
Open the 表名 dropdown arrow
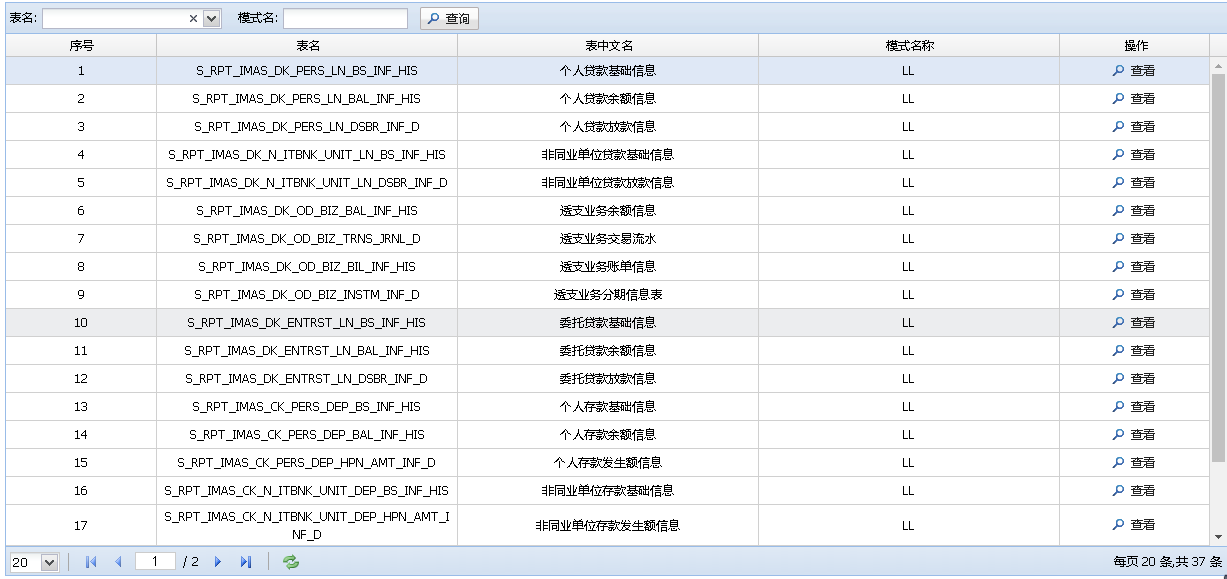click(x=211, y=19)
